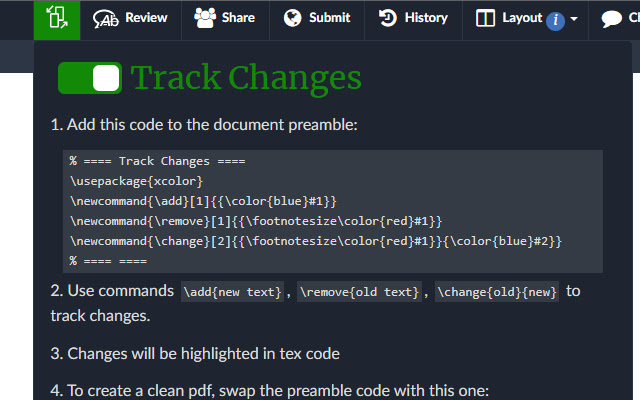Click the Track Changes heading
640x400 pixels.
point(246,78)
